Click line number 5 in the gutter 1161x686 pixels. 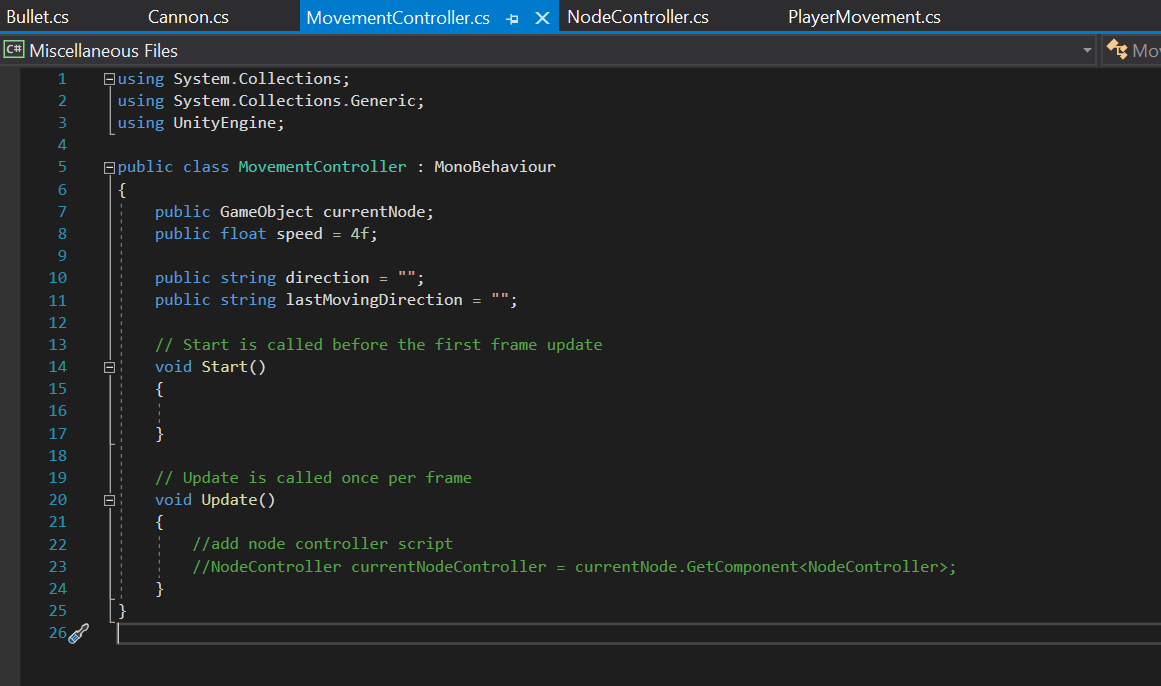pos(62,167)
